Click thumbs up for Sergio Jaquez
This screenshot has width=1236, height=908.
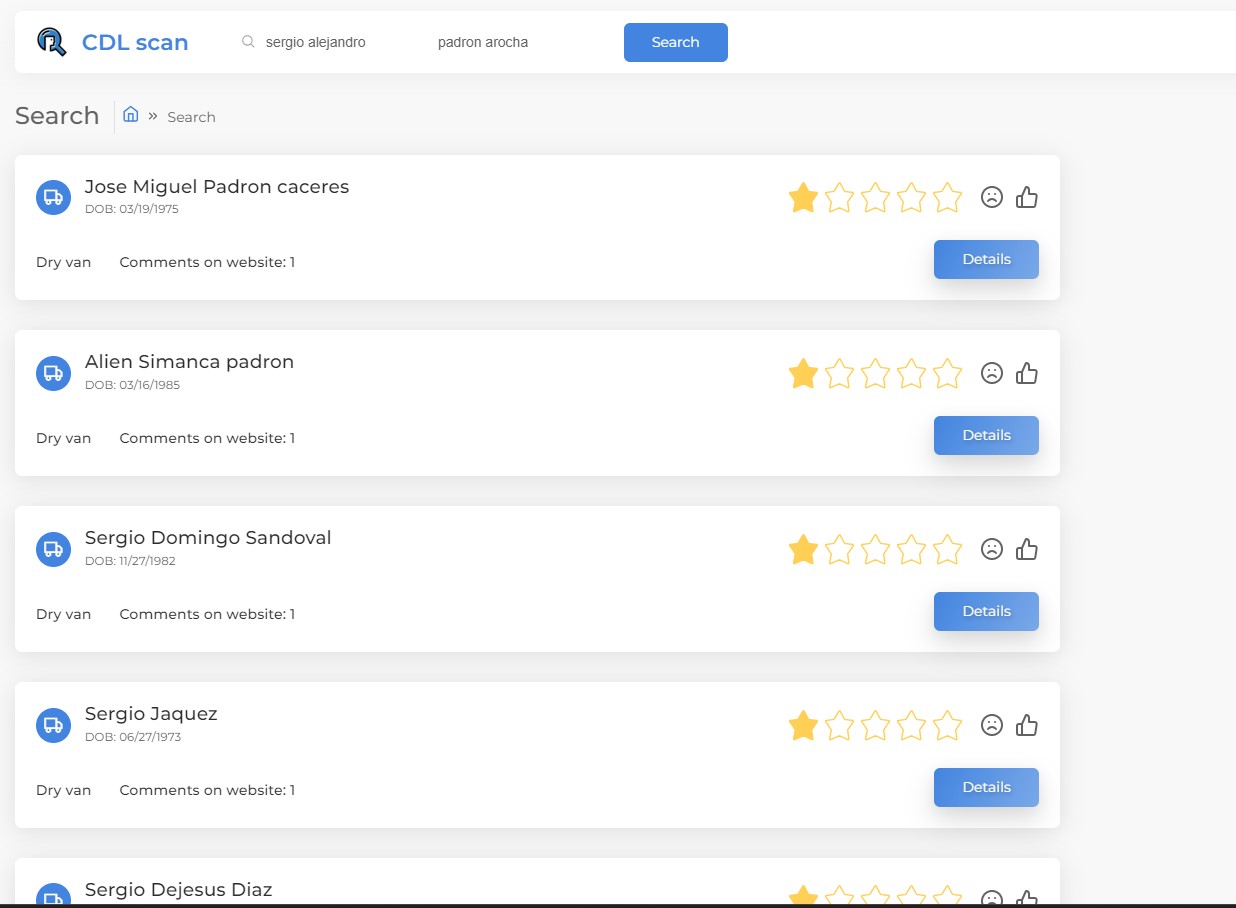[x=1027, y=725]
